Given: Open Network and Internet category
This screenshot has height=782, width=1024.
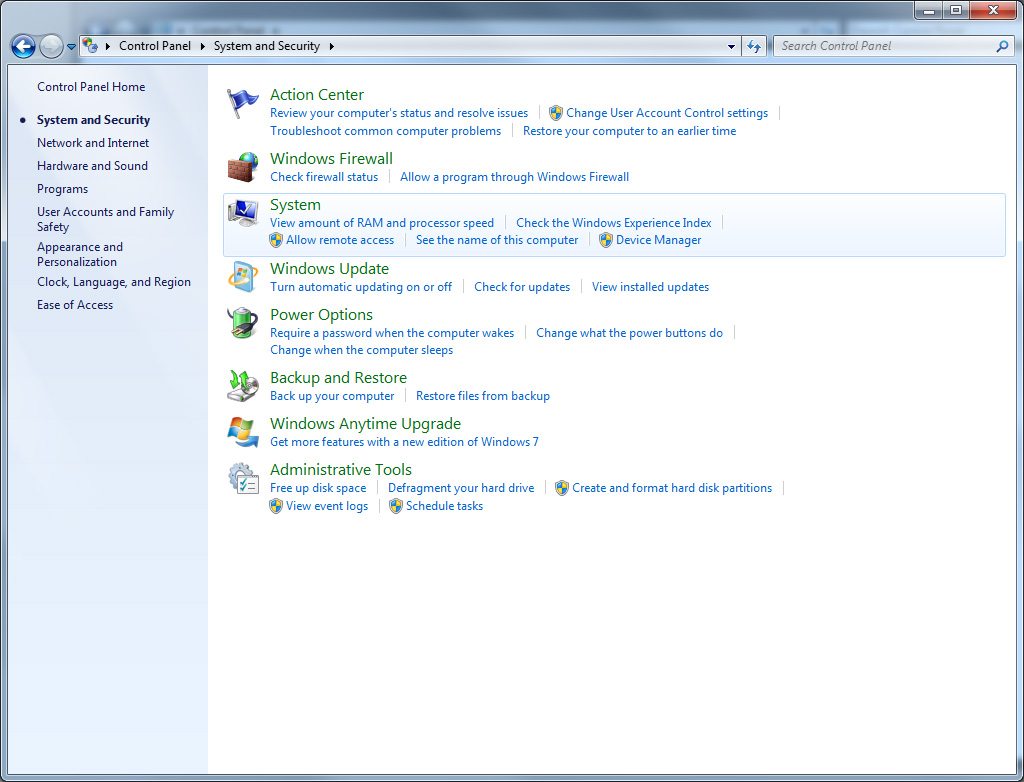Looking at the screenshot, I should (93, 143).
